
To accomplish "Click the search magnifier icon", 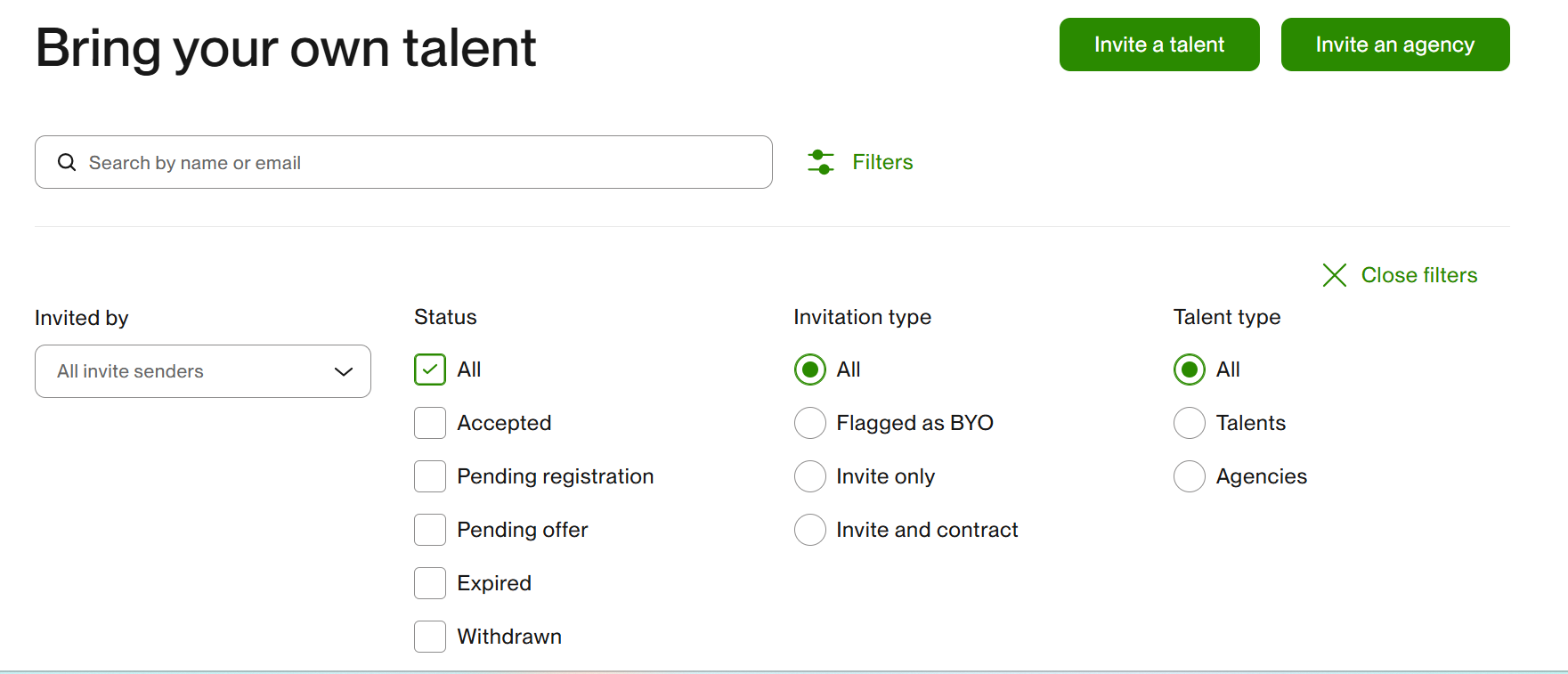I will point(67,162).
